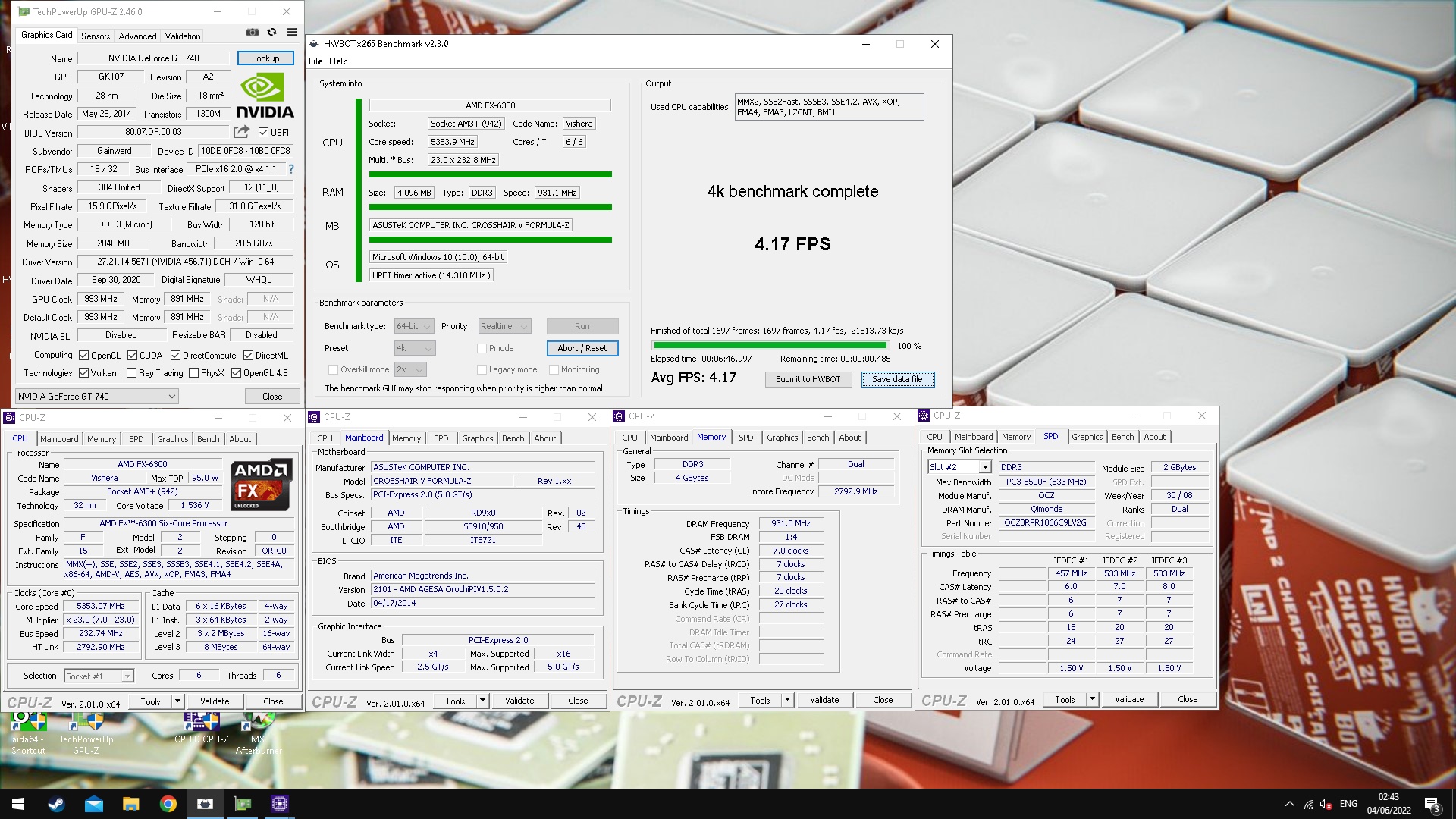The height and width of the screenshot is (819, 1456).
Task: Toggle the Ray Tracing checkbox
Action: click(132, 373)
